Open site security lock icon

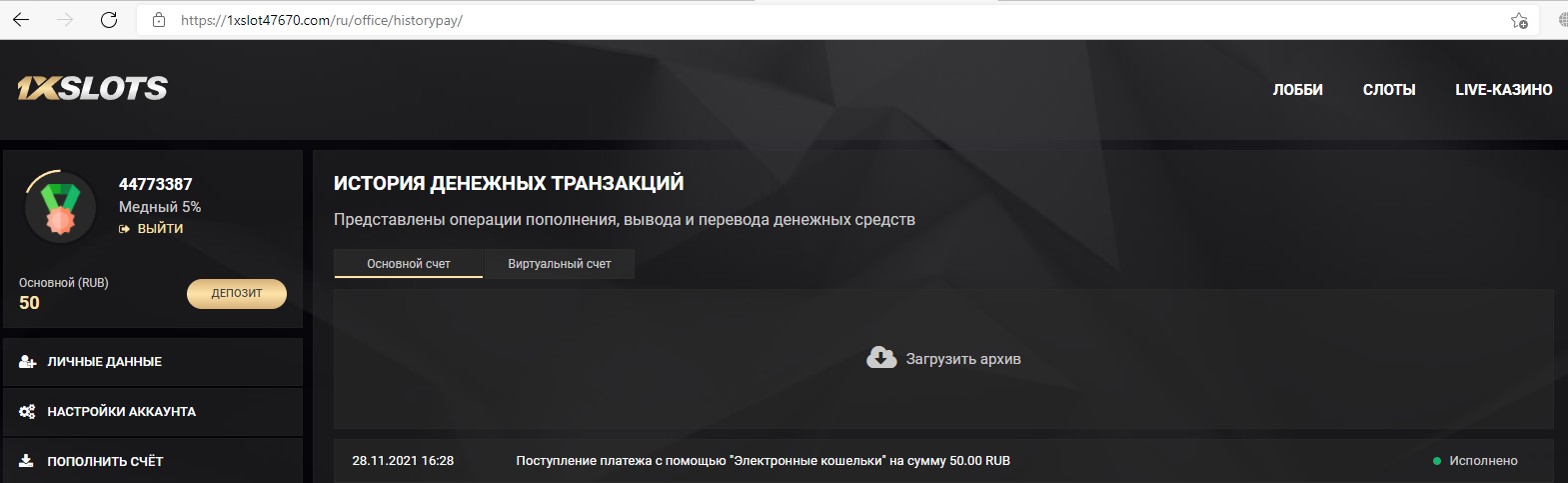[159, 20]
